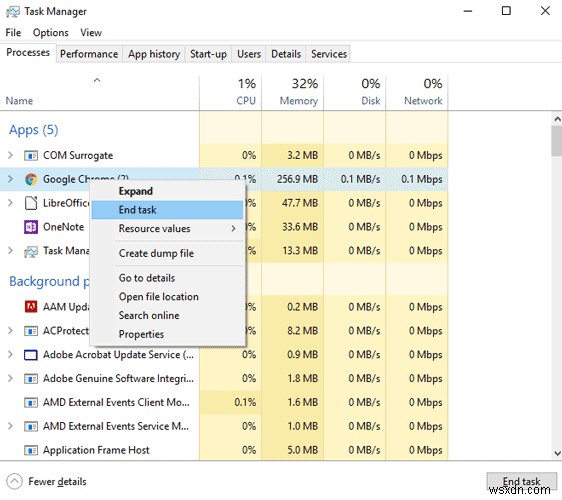This screenshot has width=562, height=500.
Task: Choose Search online menu entry
Action: [x=168, y=315]
